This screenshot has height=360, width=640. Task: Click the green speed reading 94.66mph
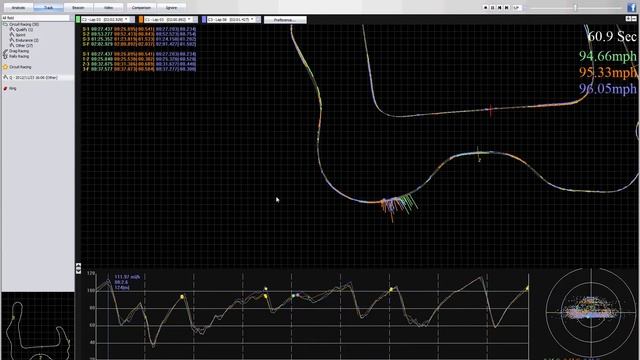pyautogui.click(x=607, y=56)
